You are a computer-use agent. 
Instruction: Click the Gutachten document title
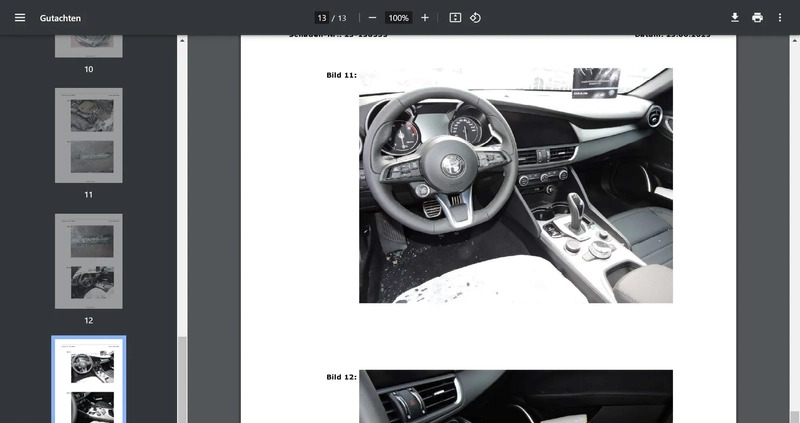click(60, 18)
